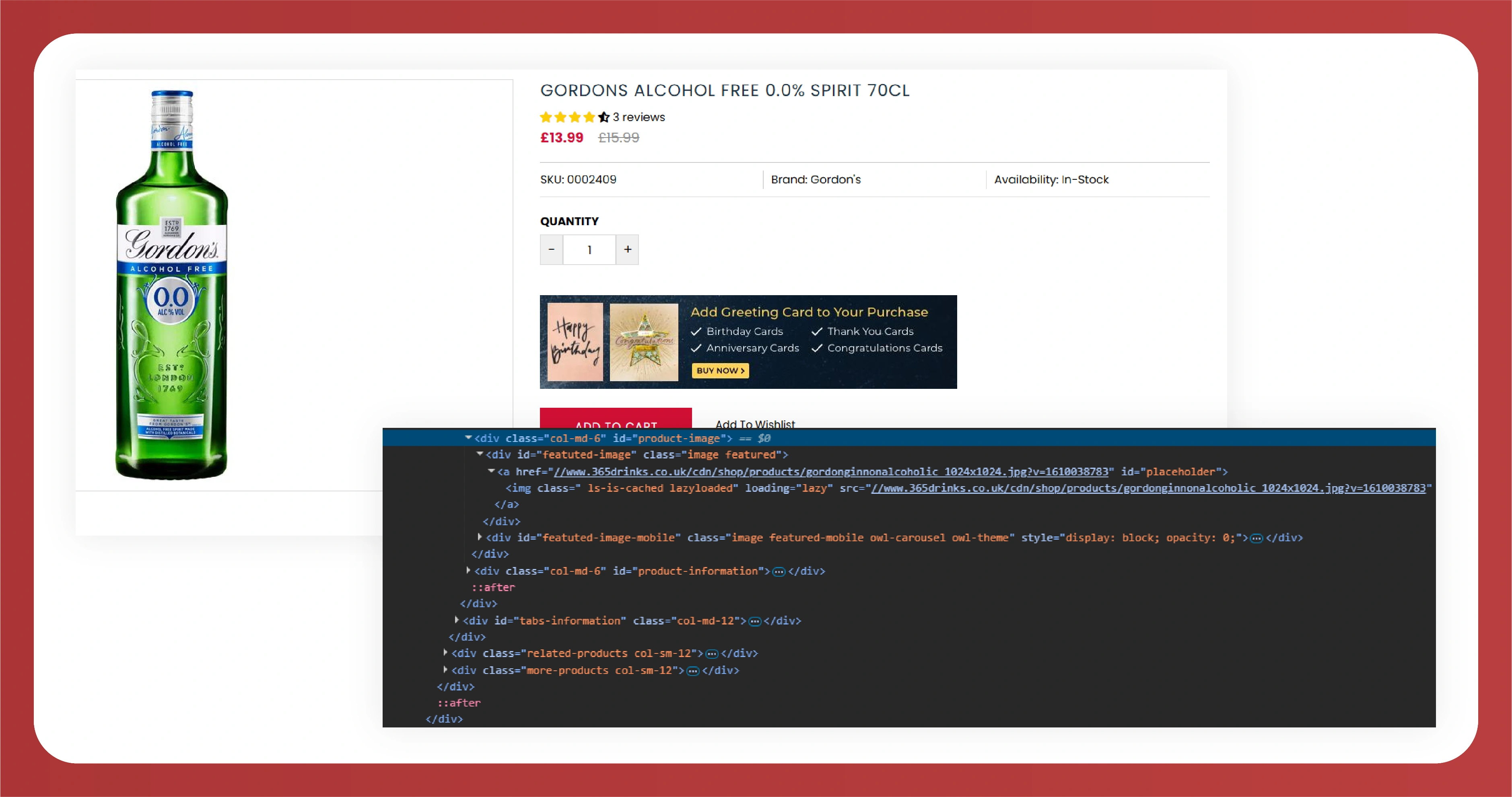Collapse the div id="product-image" node
This screenshot has width=1512, height=797.
468,438
